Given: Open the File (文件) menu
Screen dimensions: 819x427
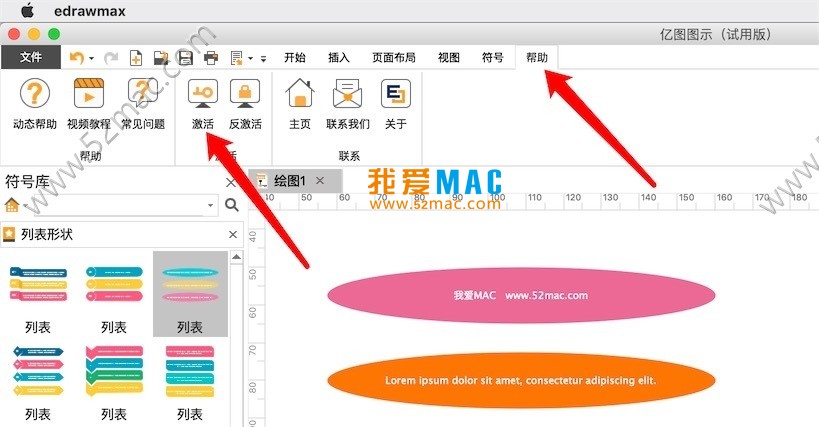Looking at the screenshot, I should click(31, 57).
